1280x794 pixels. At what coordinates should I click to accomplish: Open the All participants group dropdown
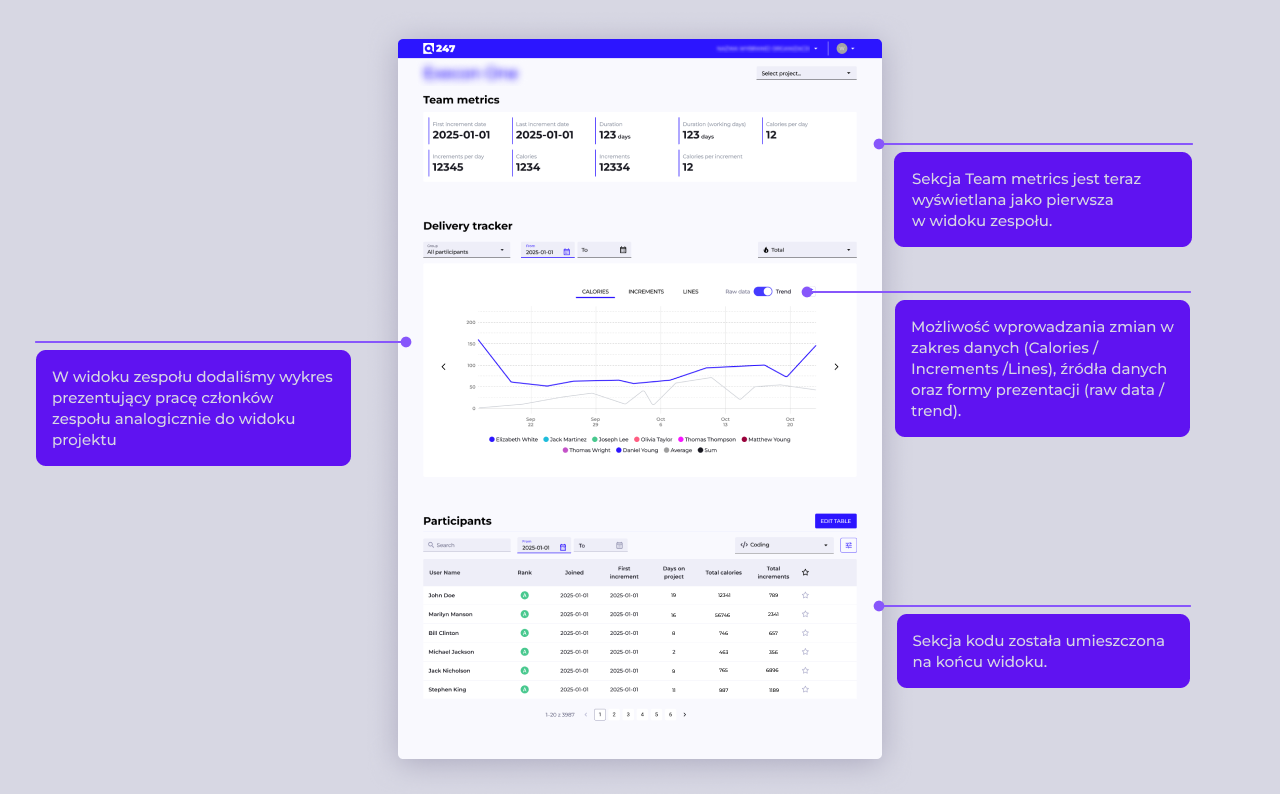pos(466,250)
